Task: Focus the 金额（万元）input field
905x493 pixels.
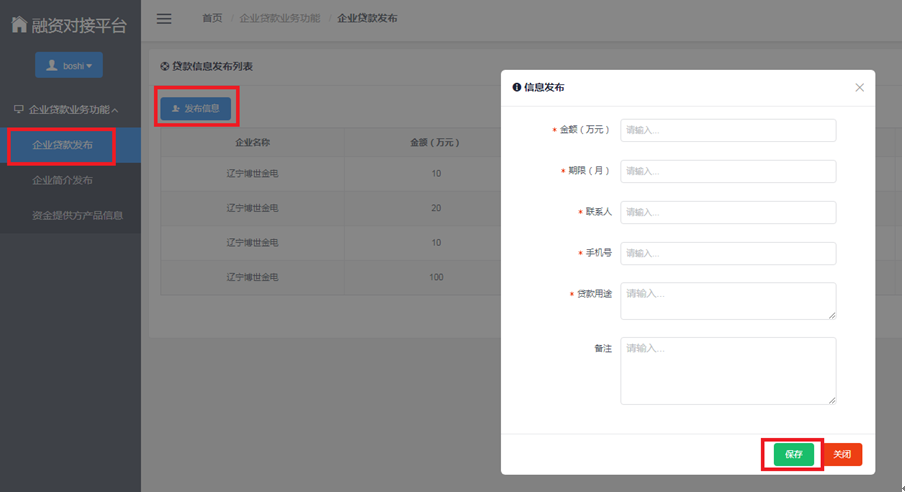Action: [x=727, y=130]
